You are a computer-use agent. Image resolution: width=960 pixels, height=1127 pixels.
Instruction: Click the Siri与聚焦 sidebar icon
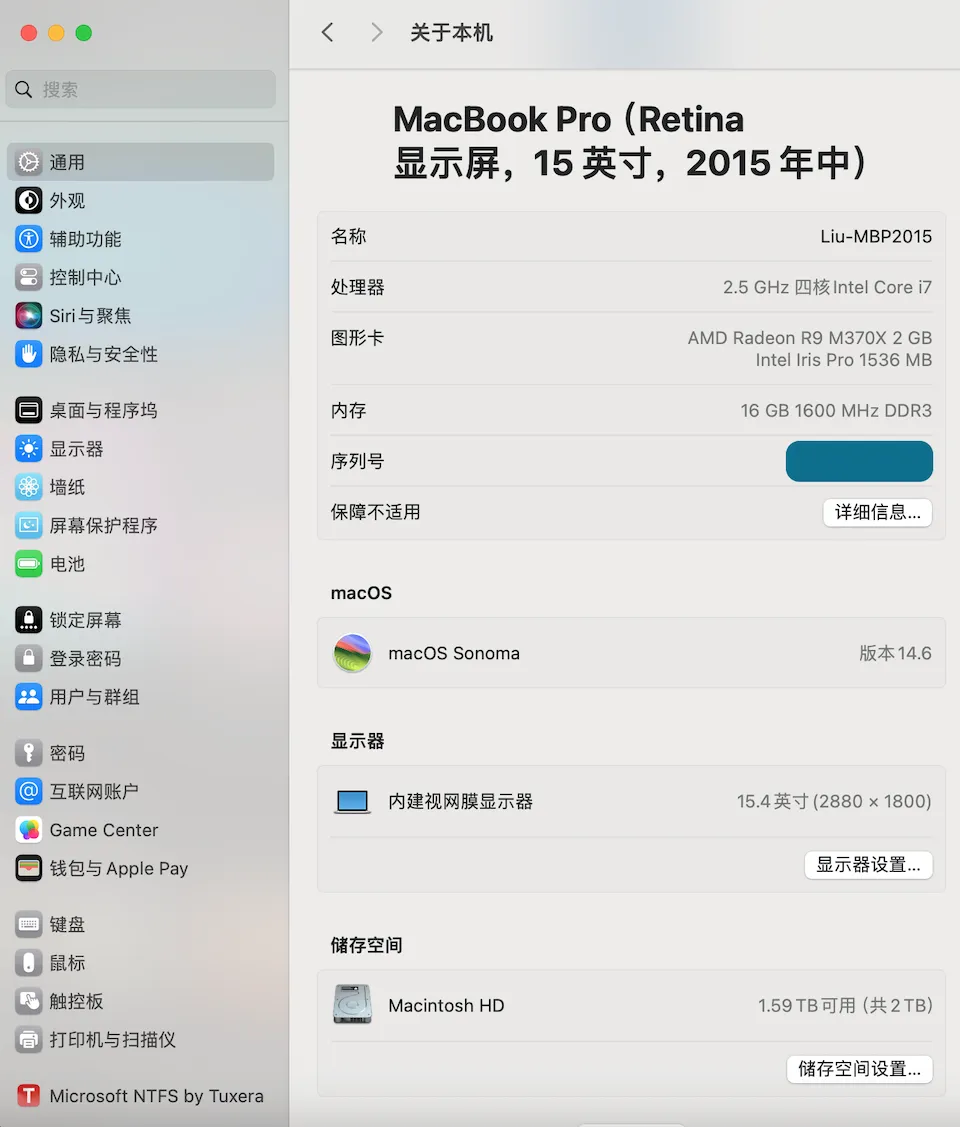point(27,315)
